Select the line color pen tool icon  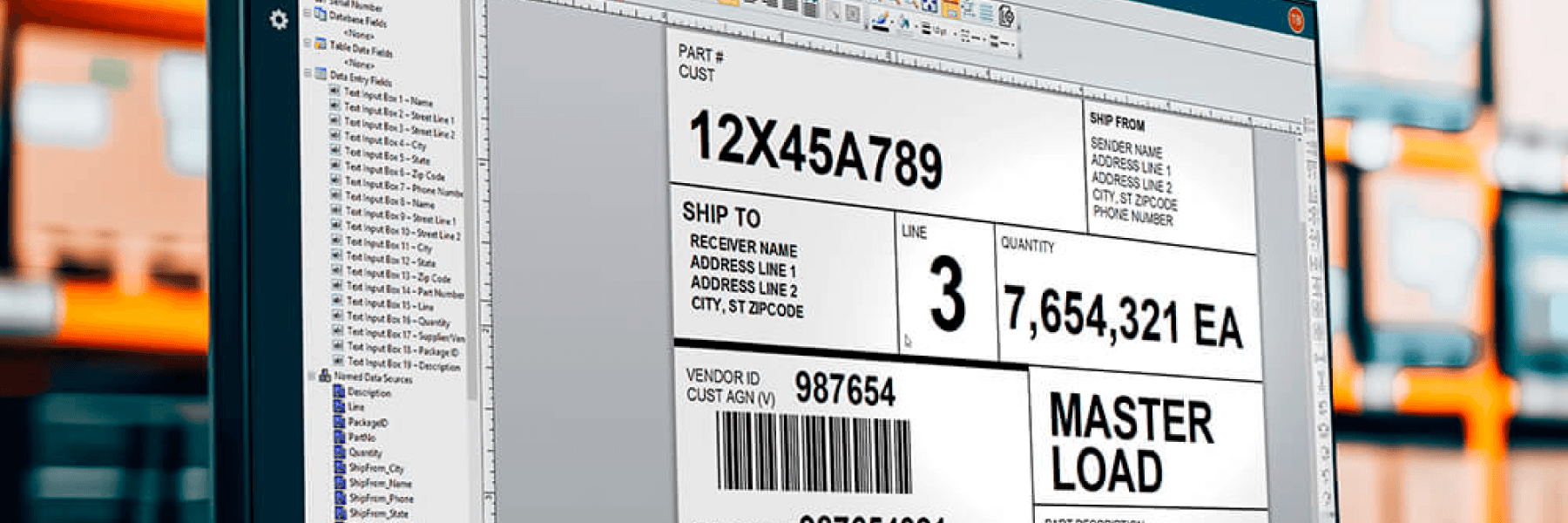[882, 21]
